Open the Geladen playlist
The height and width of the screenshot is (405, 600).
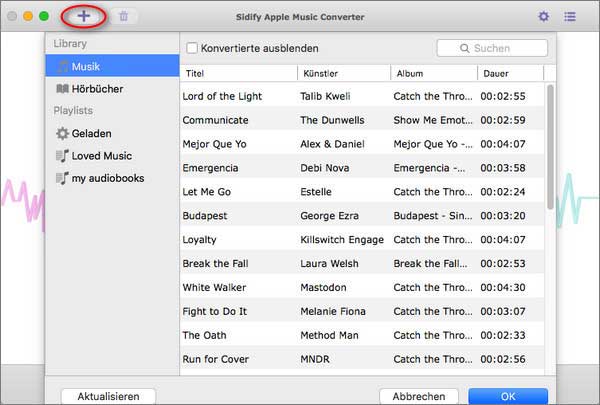click(112, 134)
